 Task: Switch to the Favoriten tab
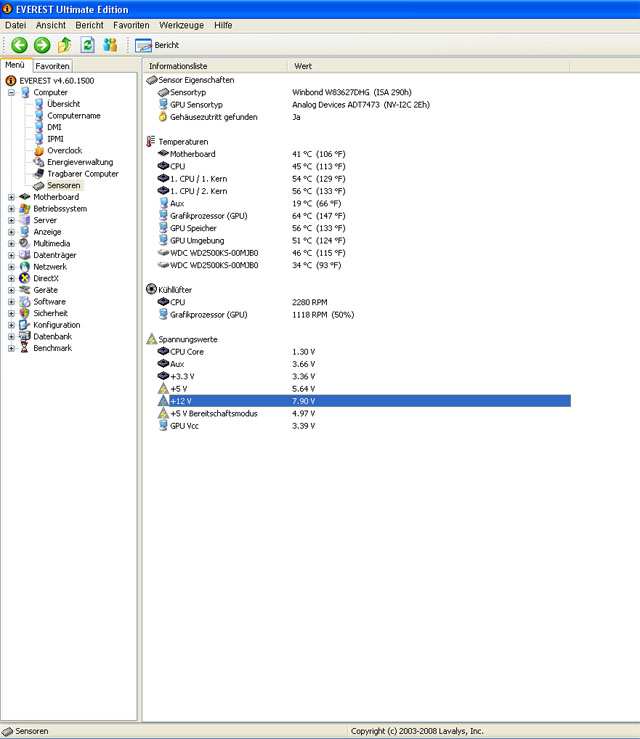(x=52, y=66)
